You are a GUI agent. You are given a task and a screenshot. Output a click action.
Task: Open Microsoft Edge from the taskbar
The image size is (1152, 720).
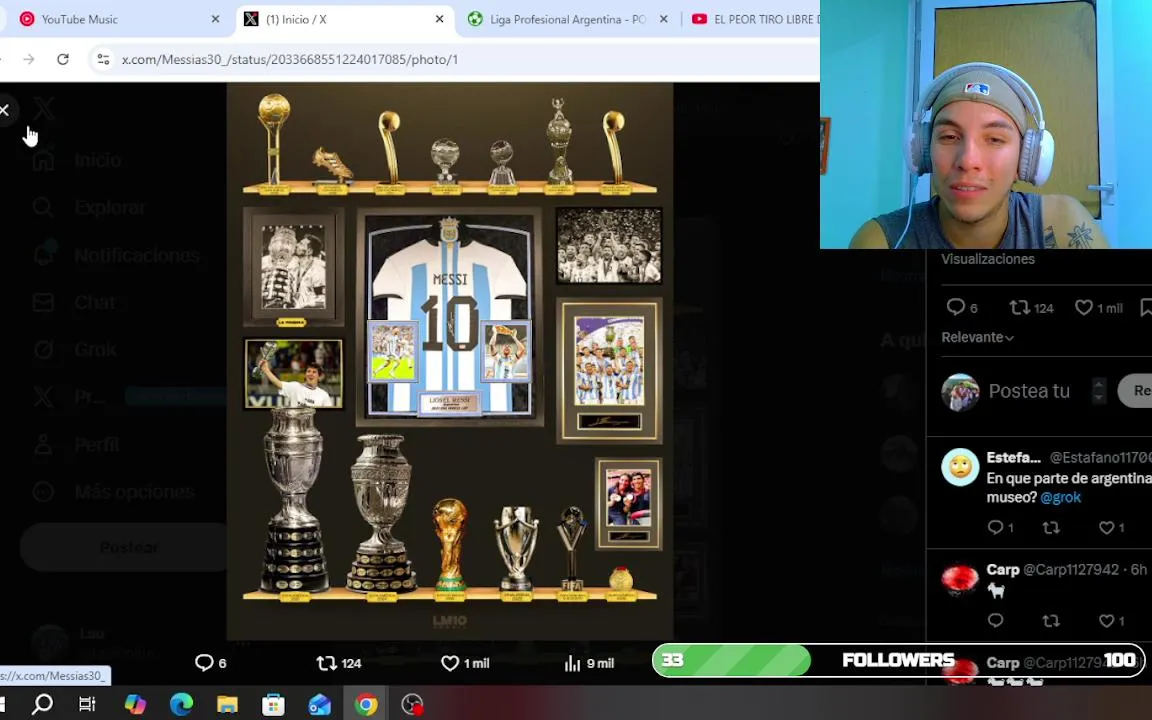181,705
